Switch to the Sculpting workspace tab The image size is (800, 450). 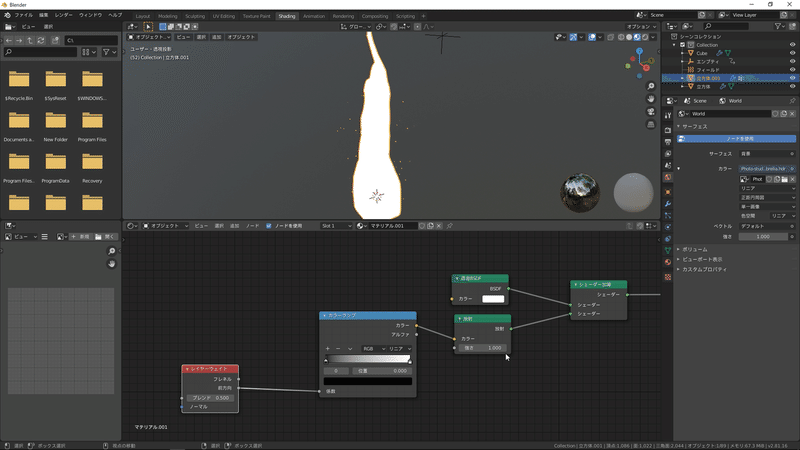[195, 16]
